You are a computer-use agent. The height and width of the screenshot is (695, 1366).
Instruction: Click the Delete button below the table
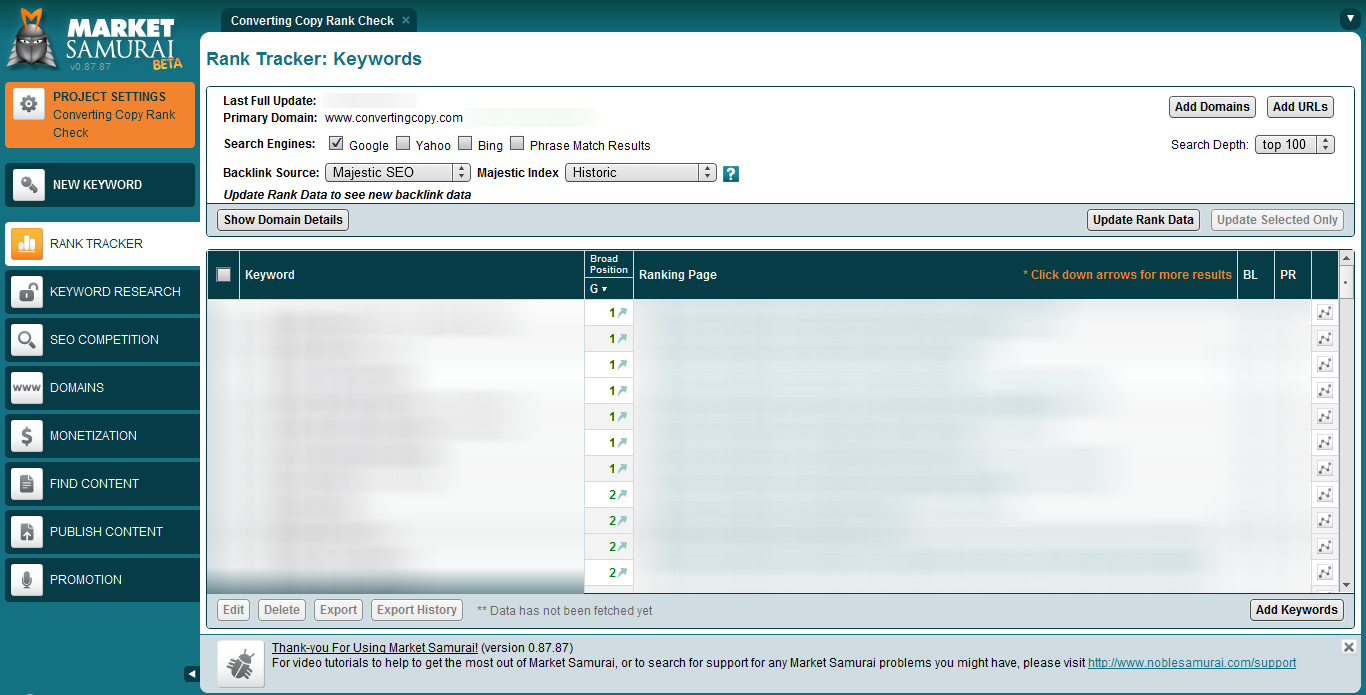[282, 610]
